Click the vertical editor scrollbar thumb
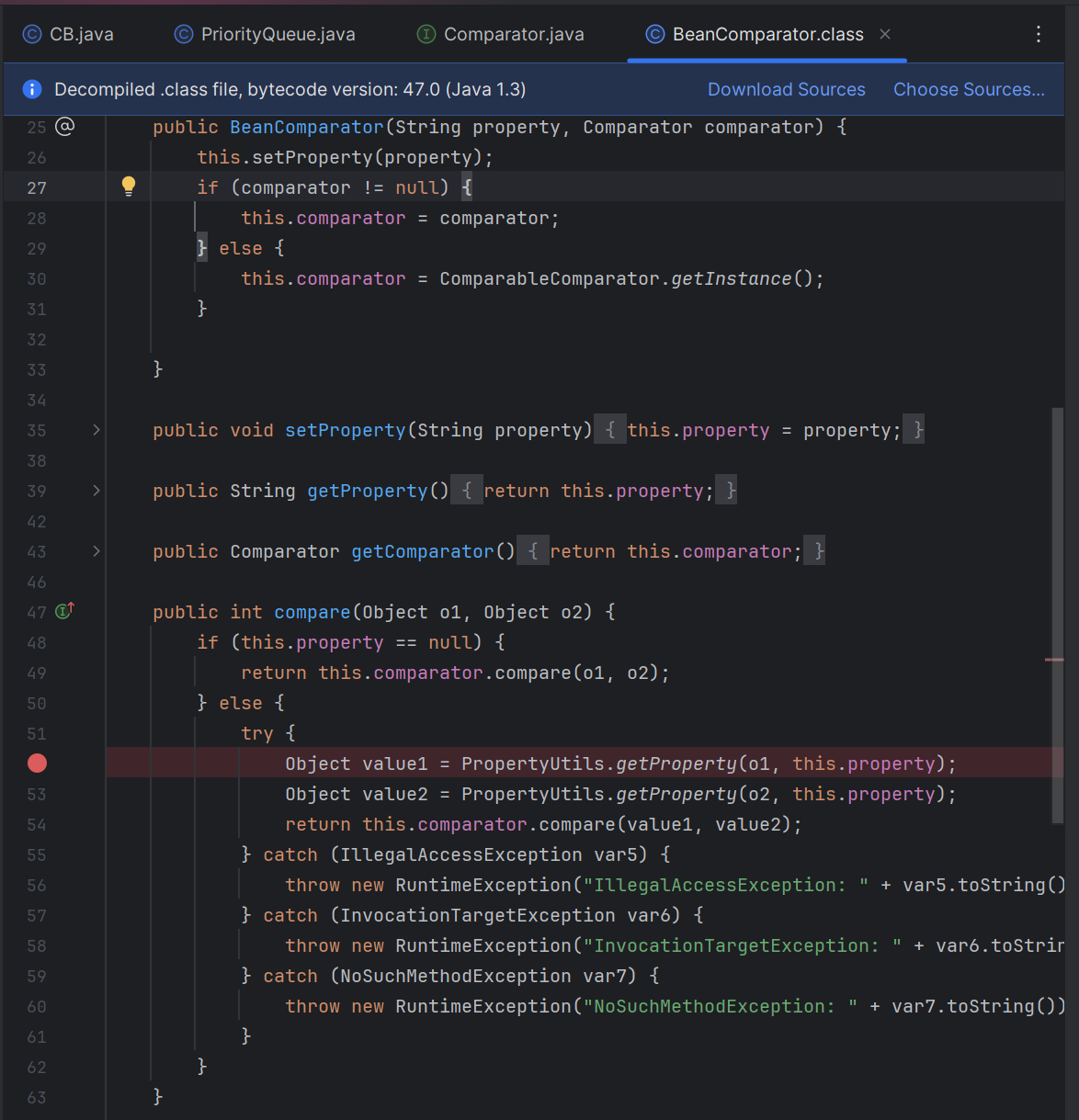 (x=1058, y=616)
